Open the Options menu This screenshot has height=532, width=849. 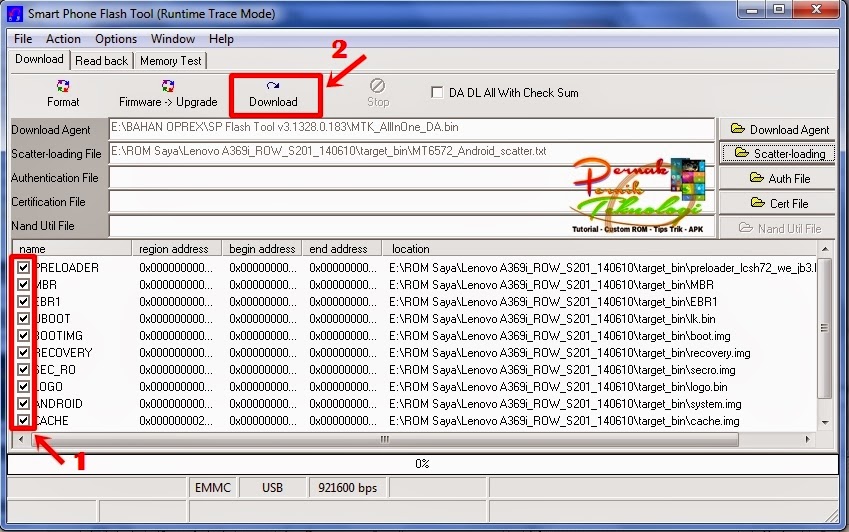click(116, 39)
